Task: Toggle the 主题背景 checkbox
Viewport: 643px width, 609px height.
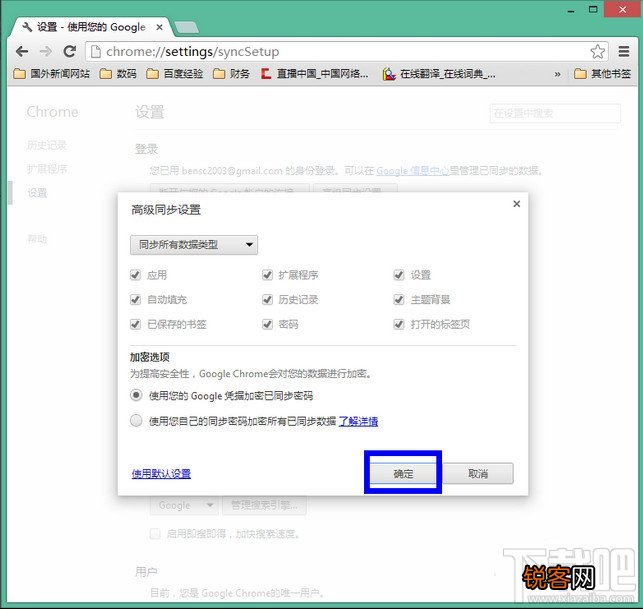Action: [x=399, y=299]
